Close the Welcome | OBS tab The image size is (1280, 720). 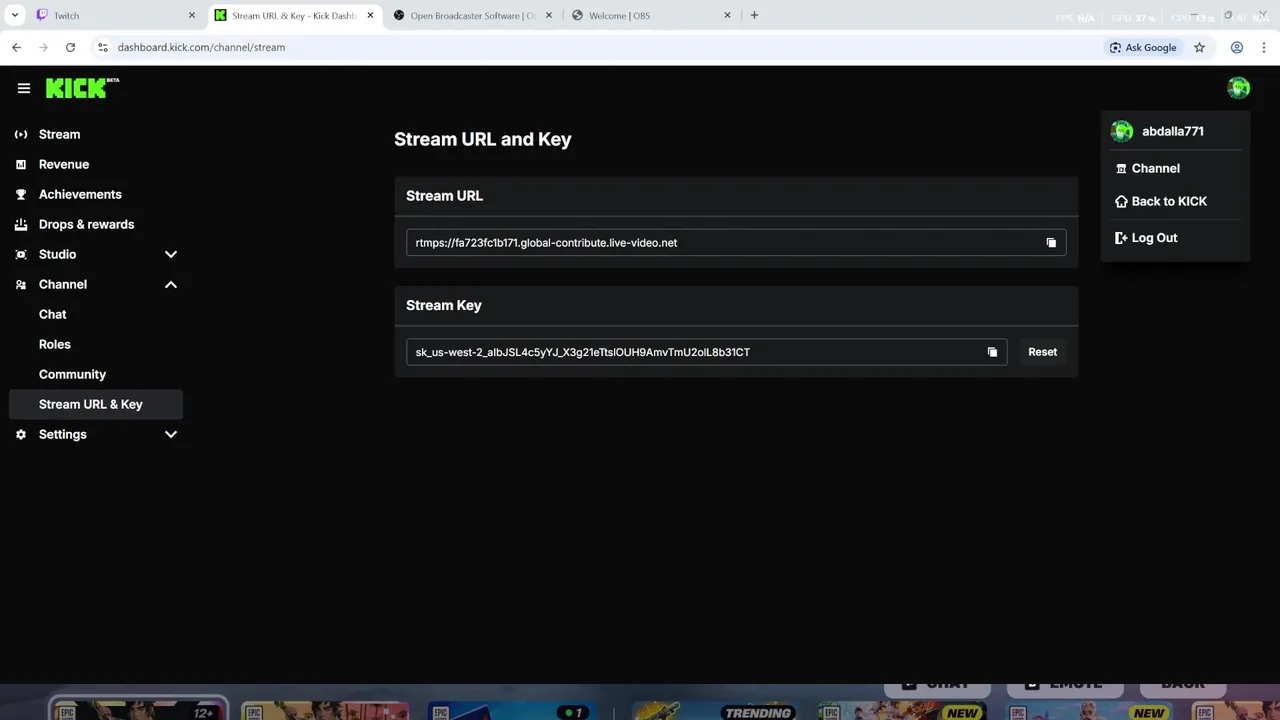tap(727, 15)
